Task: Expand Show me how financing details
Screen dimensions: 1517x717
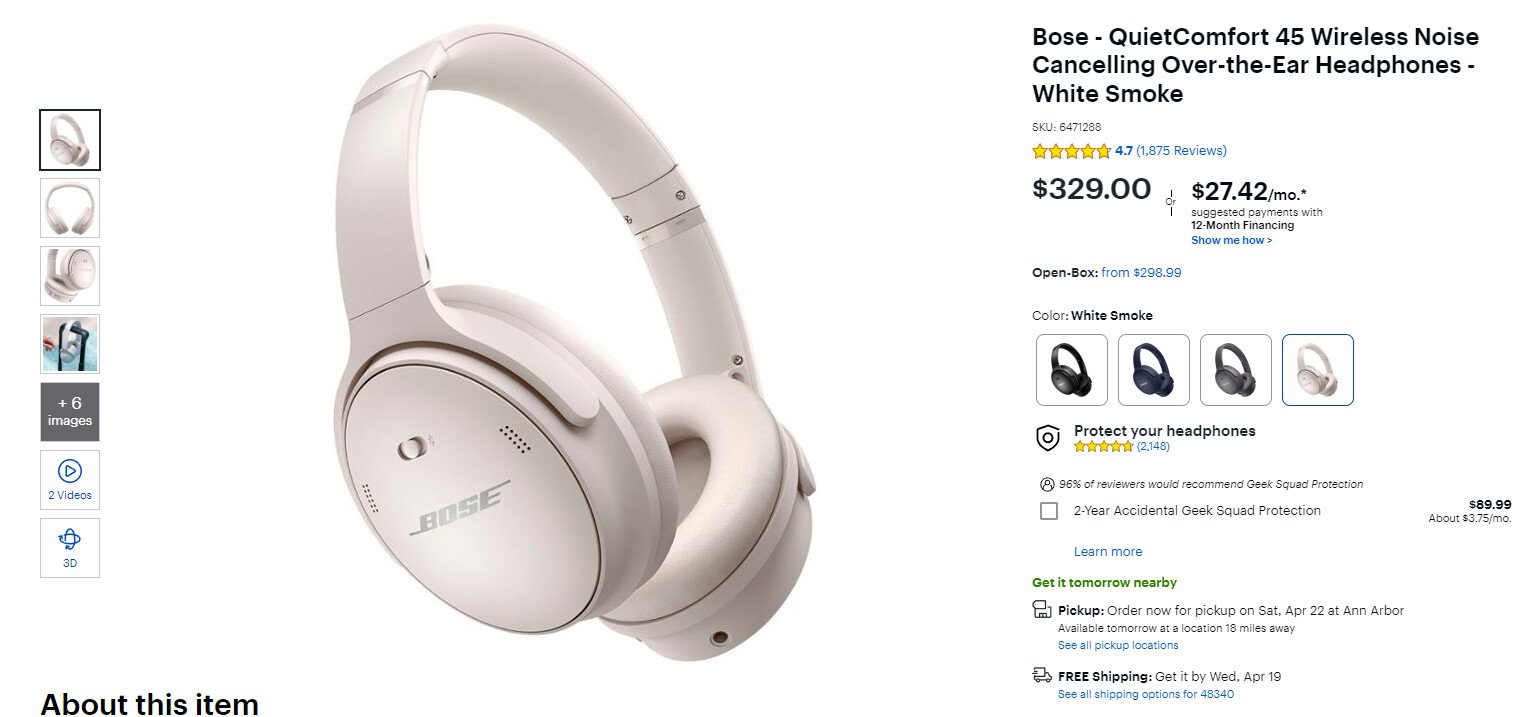Action: (1231, 240)
